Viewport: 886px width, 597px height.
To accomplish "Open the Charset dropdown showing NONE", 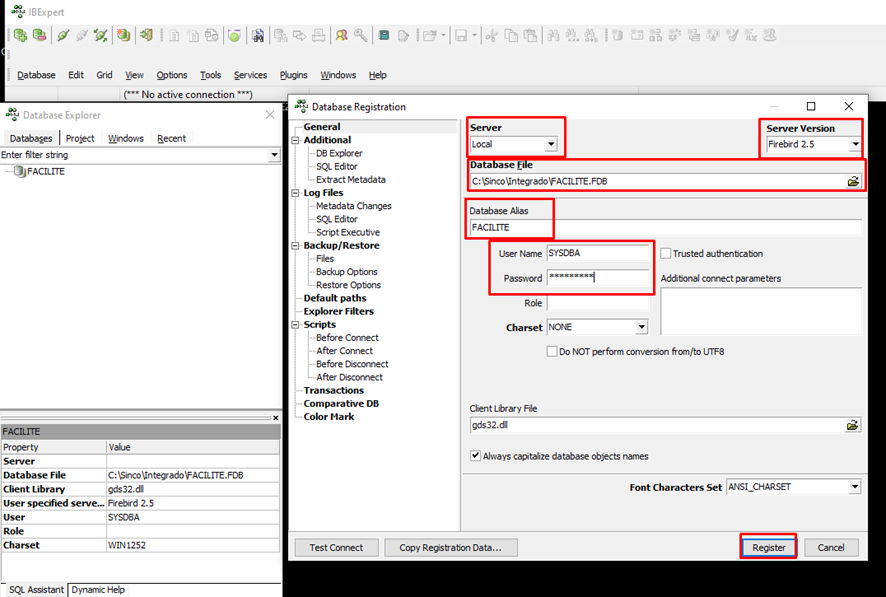I will [x=641, y=328].
